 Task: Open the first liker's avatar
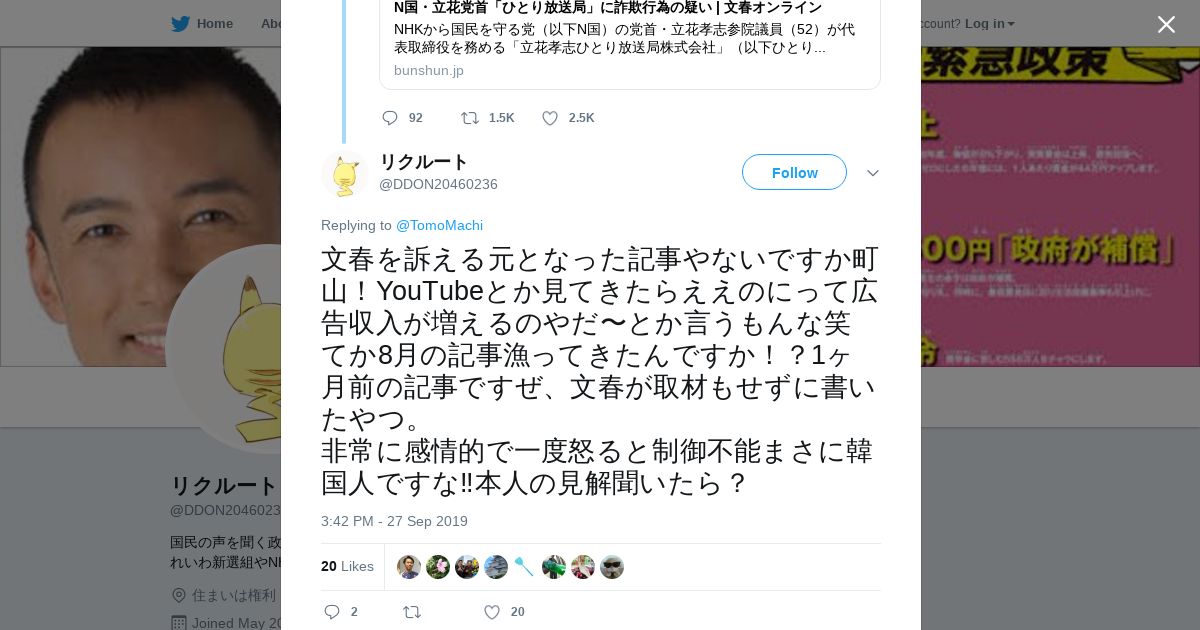pos(408,567)
